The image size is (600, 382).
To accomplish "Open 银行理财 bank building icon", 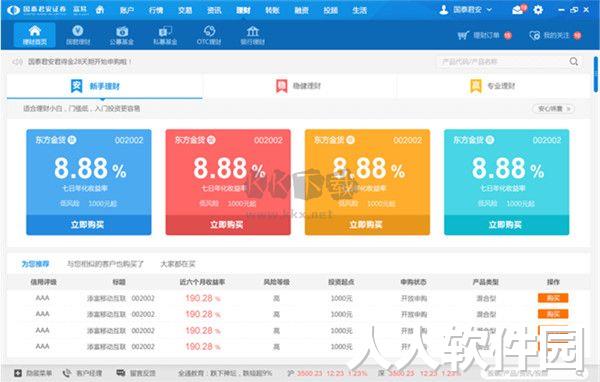I will click(253, 31).
